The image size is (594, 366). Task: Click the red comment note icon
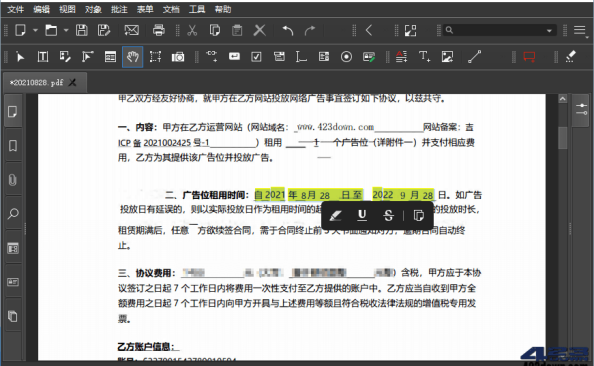tap(529, 57)
